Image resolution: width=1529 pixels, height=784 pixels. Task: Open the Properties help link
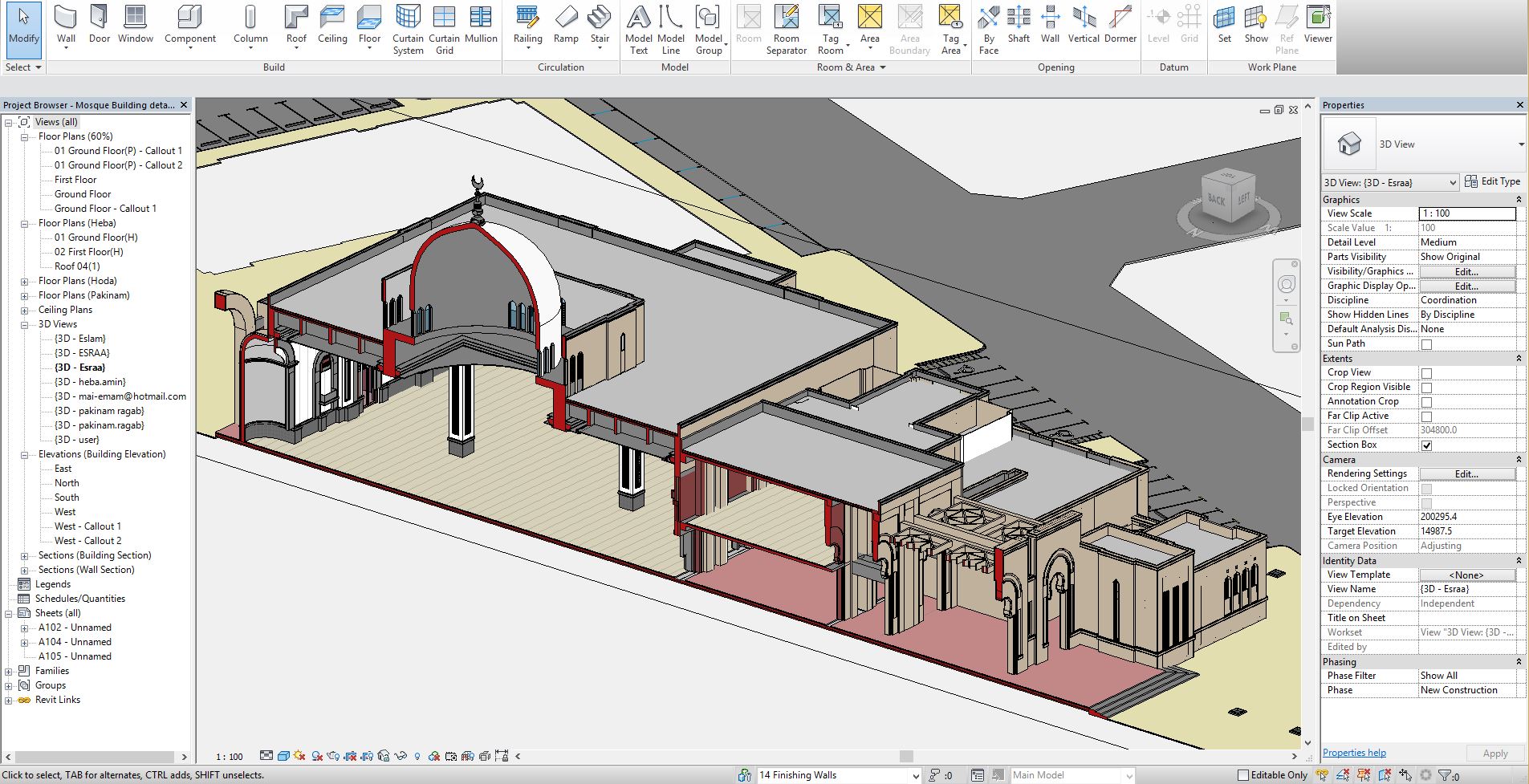tap(1354, 753)
